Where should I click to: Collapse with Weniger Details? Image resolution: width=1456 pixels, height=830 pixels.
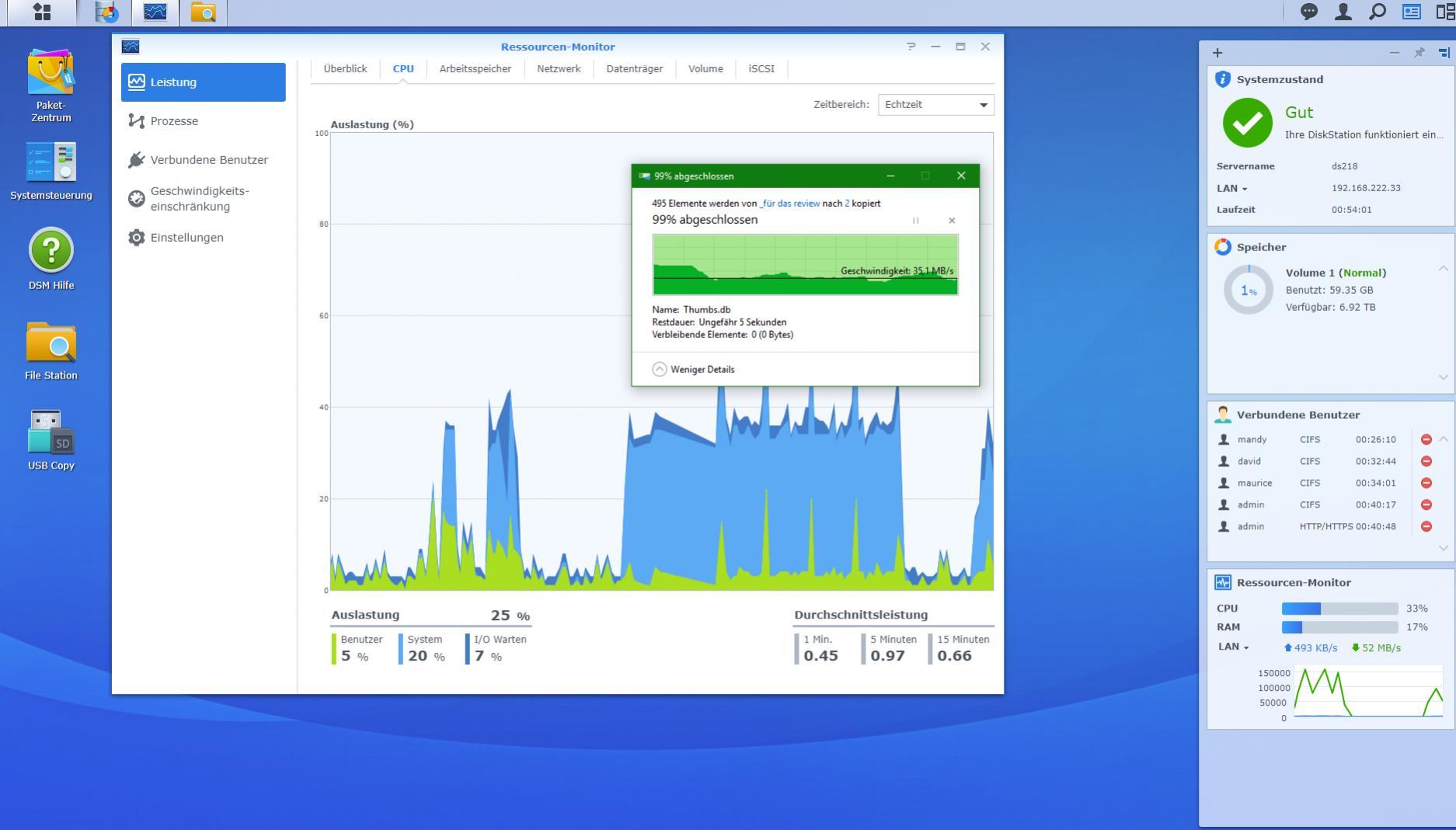[x=694, y=369]
